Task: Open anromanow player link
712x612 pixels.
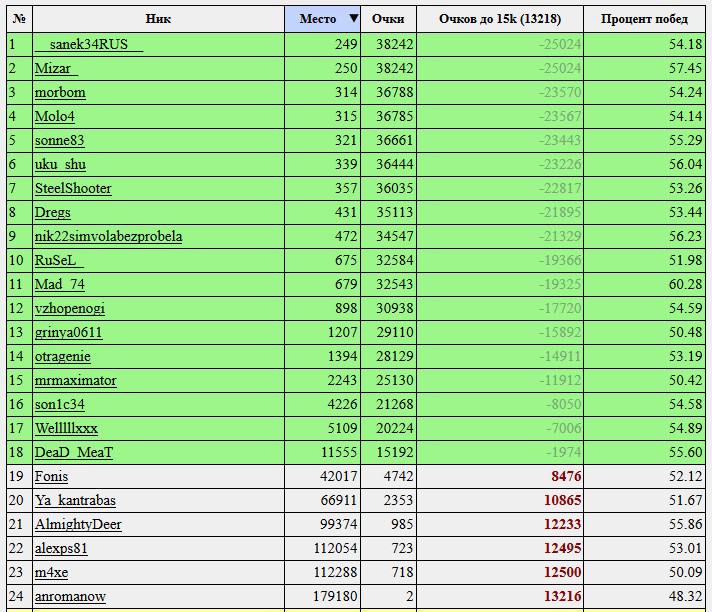Action: (x=70, y=597)
